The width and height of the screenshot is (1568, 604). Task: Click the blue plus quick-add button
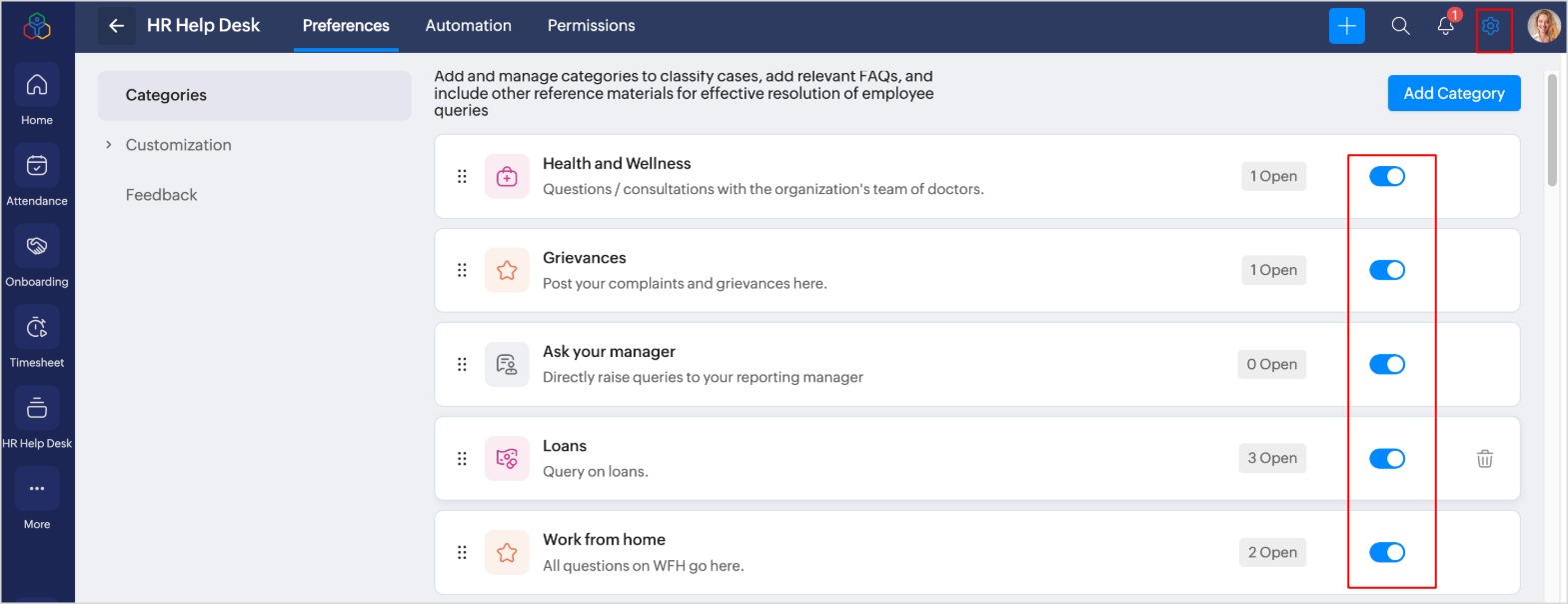click(1346, 26)
